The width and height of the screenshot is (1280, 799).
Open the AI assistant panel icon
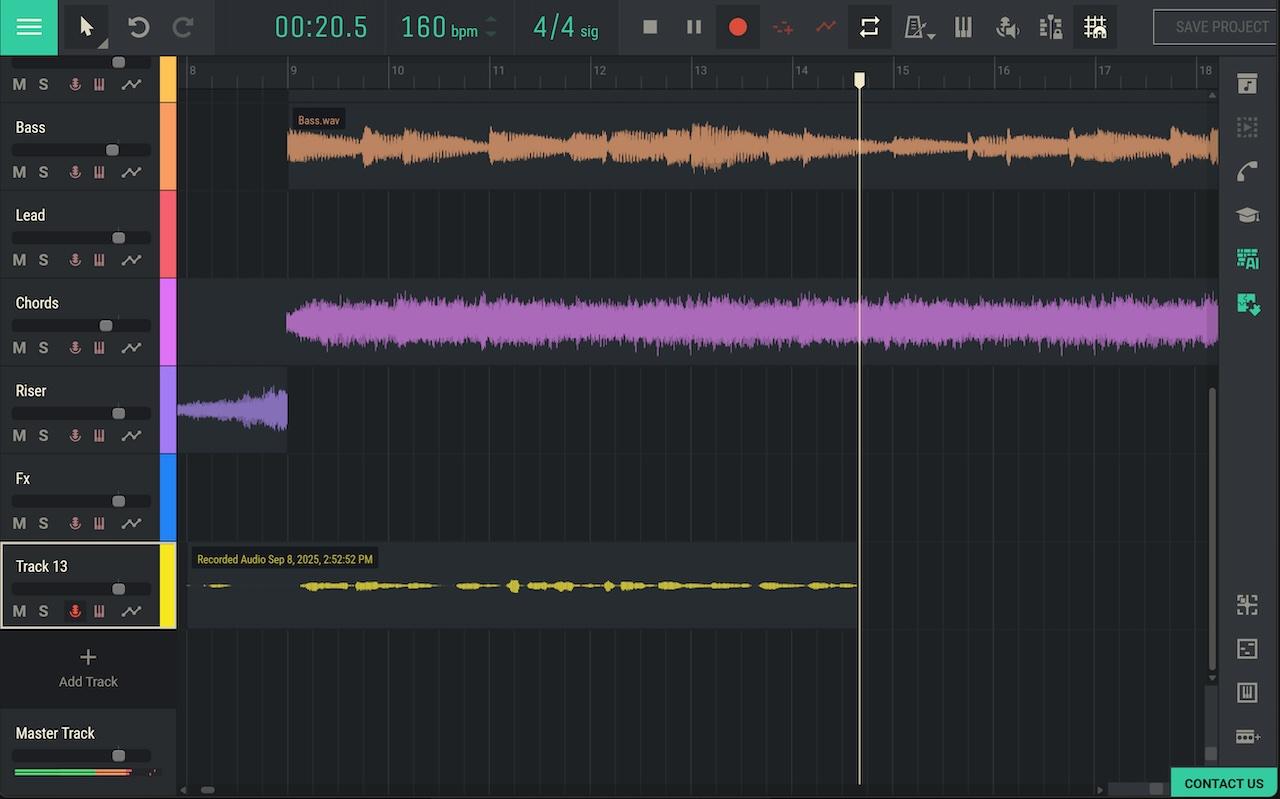tap(1247, 259)
